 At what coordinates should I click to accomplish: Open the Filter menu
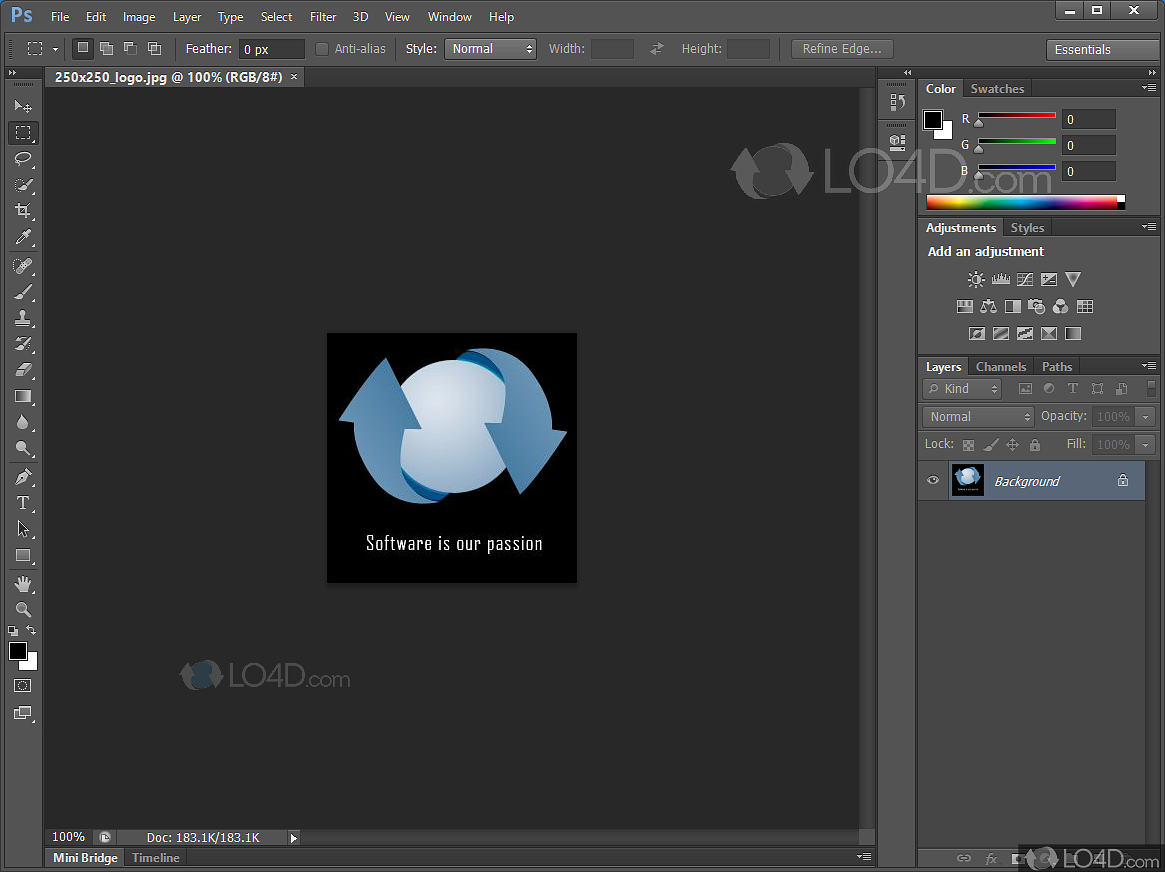tap(323, 17)
